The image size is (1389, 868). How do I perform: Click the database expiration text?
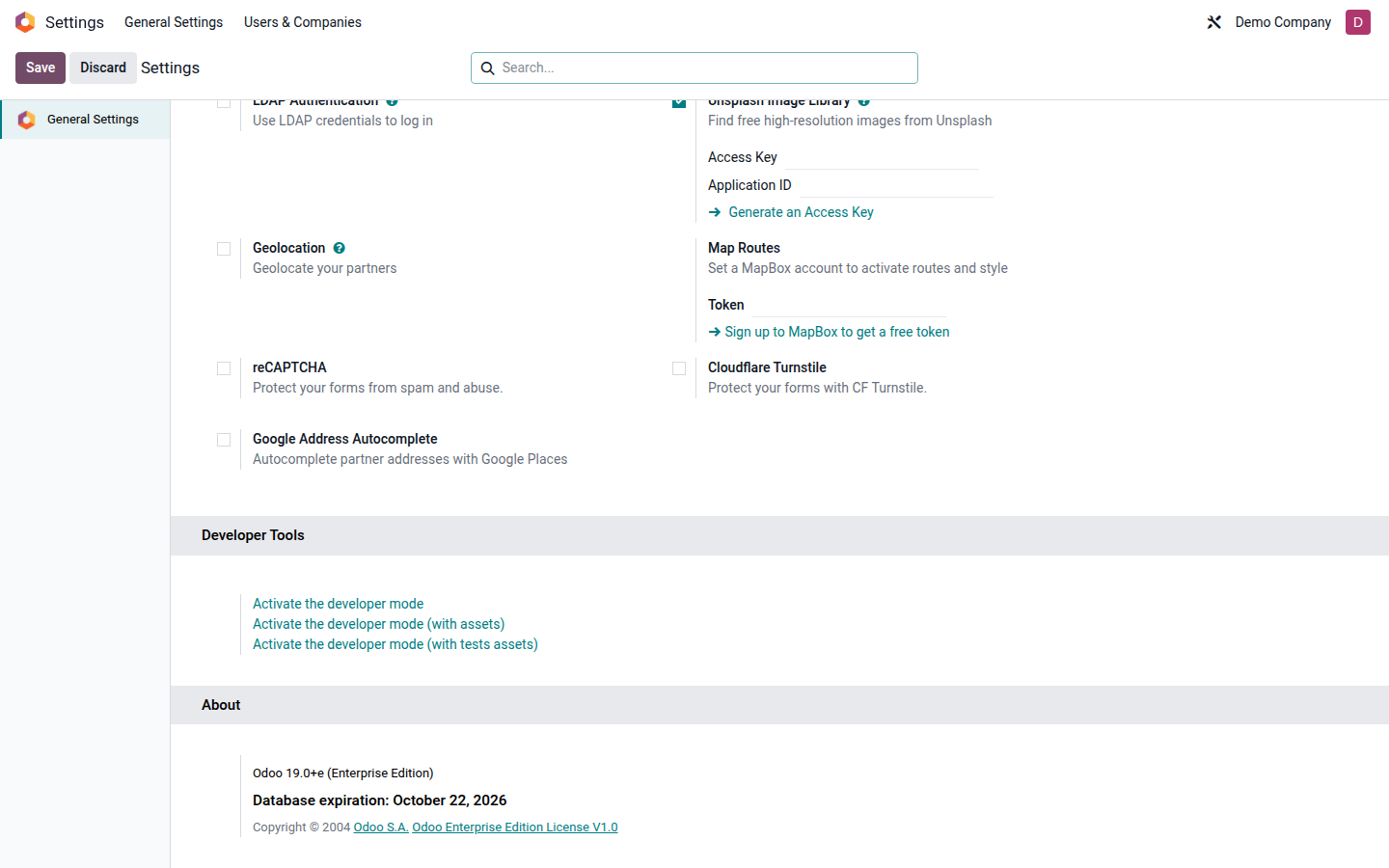pos(380,800)
